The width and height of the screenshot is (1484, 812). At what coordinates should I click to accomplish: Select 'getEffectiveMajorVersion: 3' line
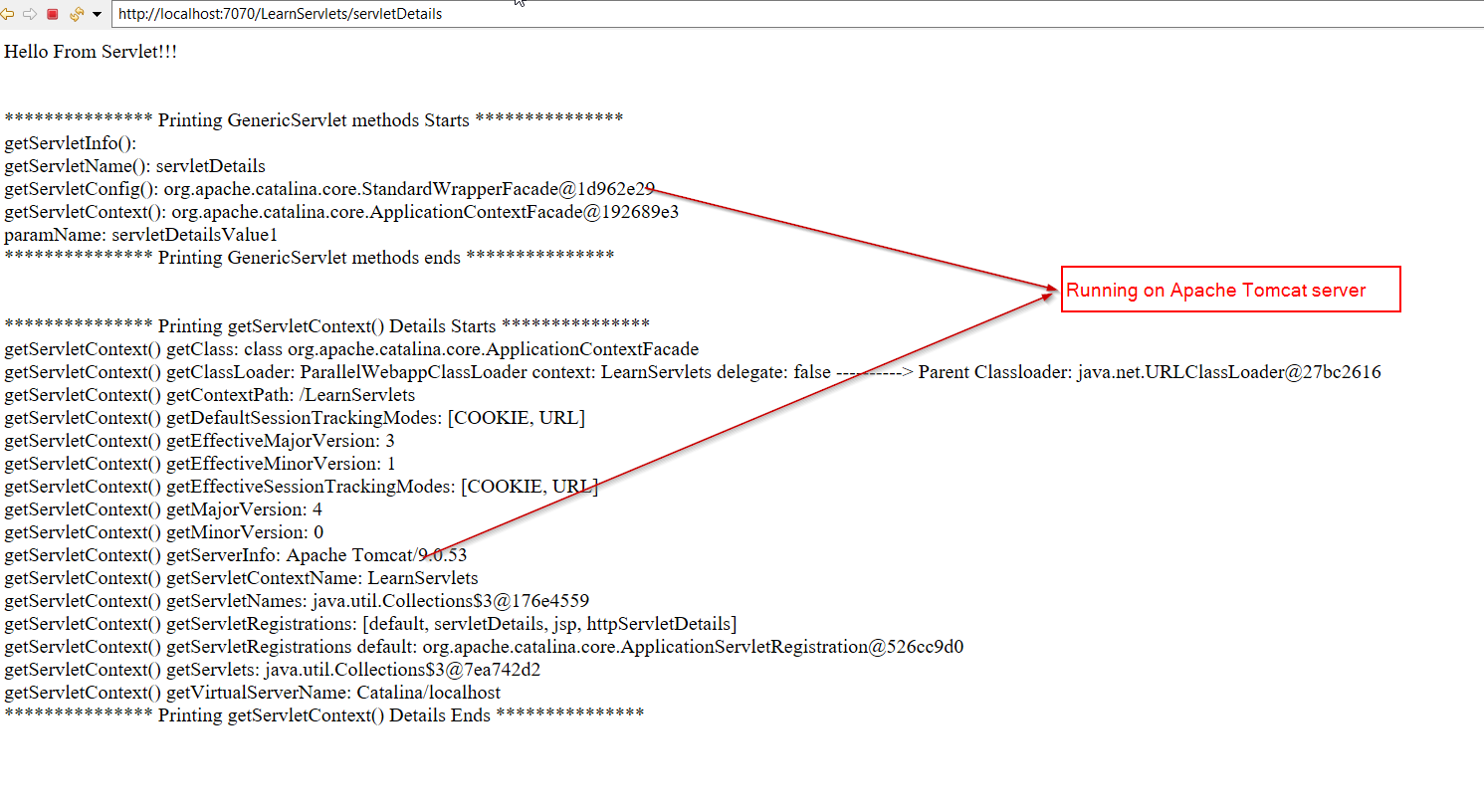(x=200, y=441)
